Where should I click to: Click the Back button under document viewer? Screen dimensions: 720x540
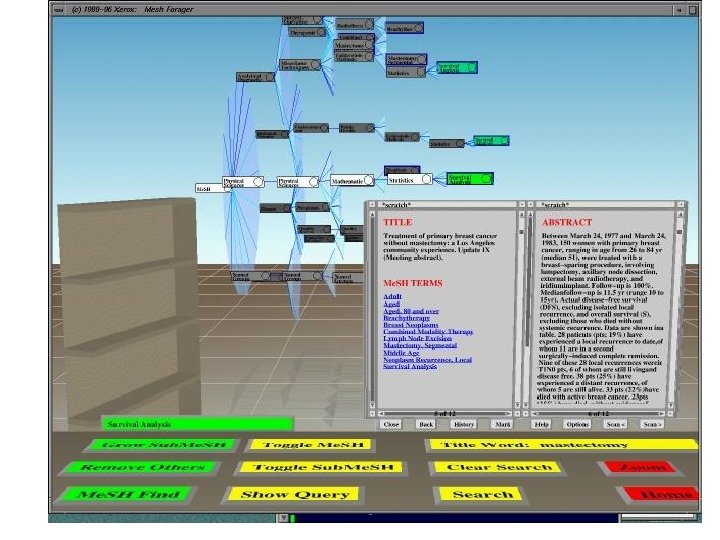426,424
